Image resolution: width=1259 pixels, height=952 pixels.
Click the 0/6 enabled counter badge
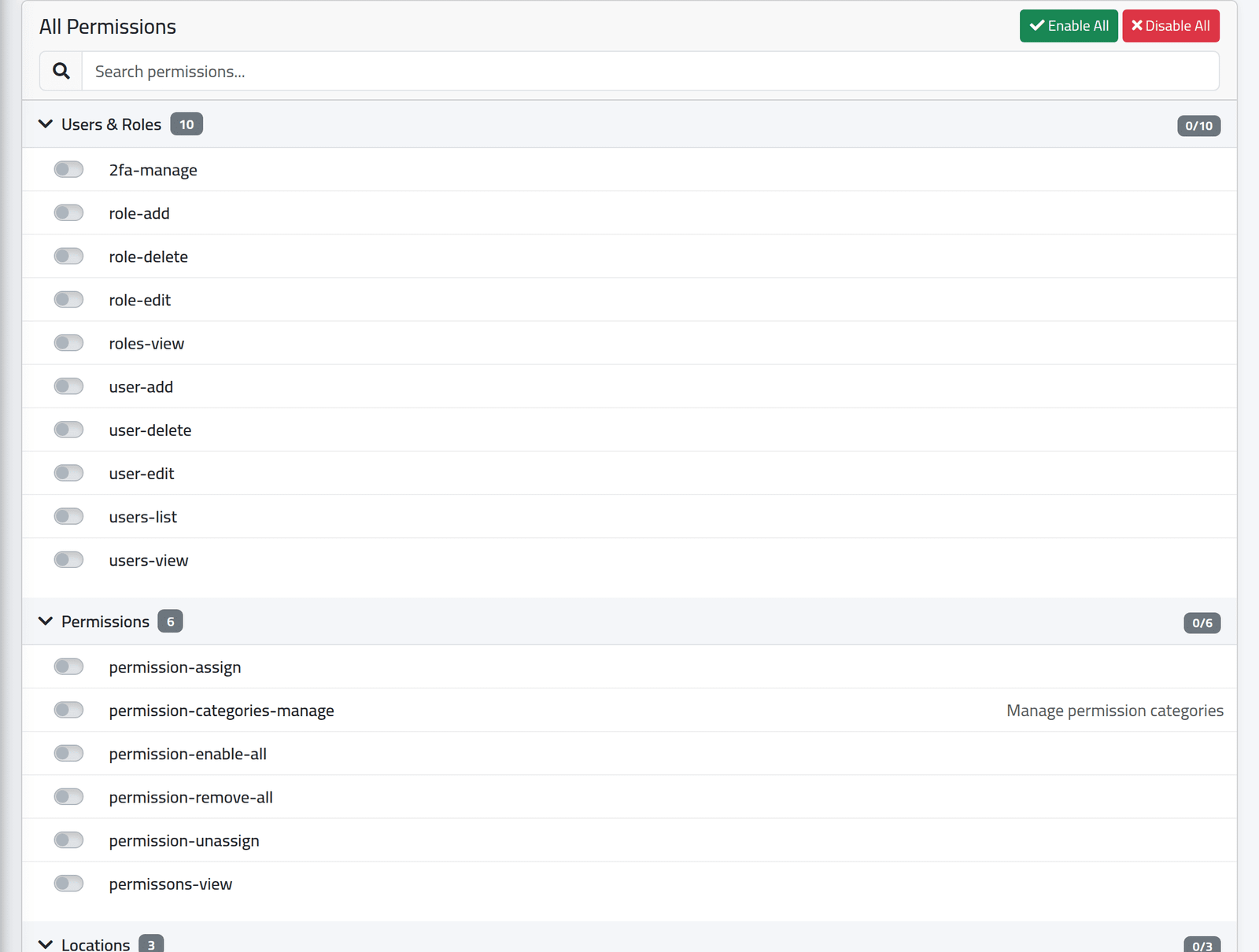click(x=1202, y=623)
